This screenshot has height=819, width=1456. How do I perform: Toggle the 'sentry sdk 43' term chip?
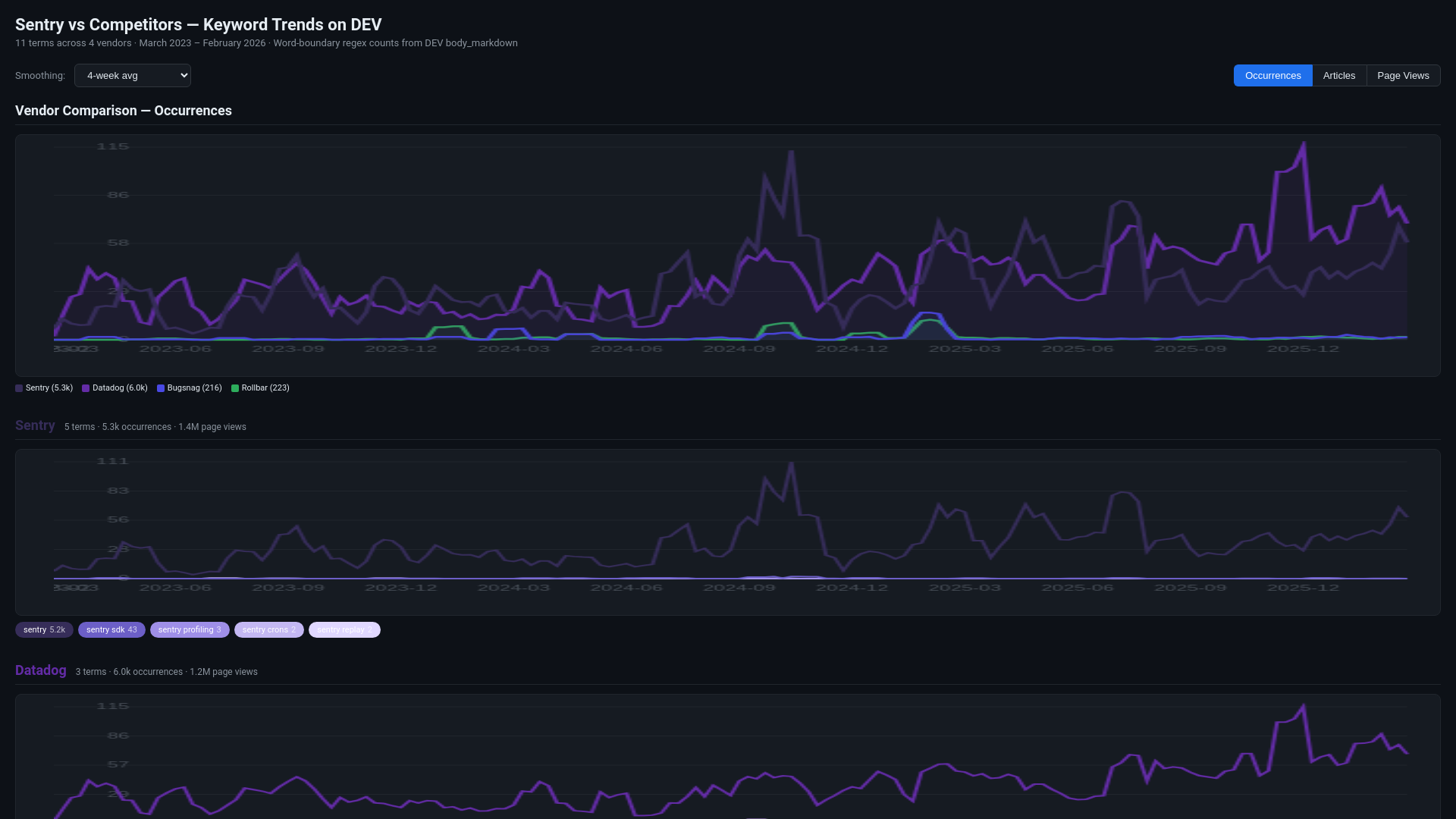pos(111,630)
